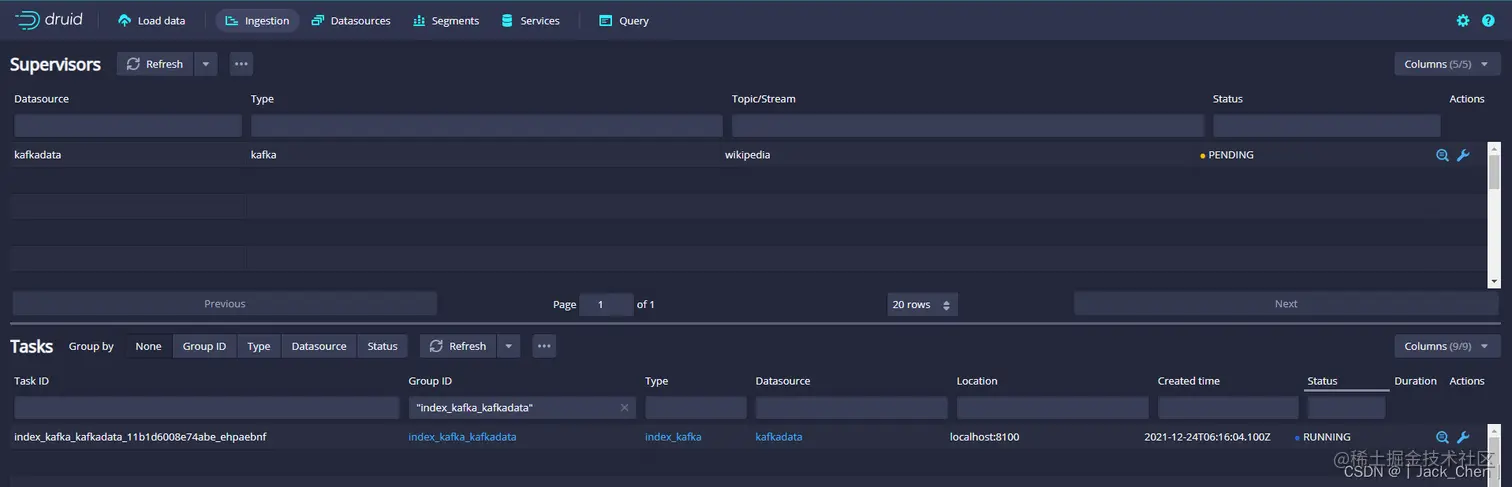Click the kafkadata datasource link in Tasks
Image resolution: width=1512 pixels, height=487 pixels.
point(779,437)
